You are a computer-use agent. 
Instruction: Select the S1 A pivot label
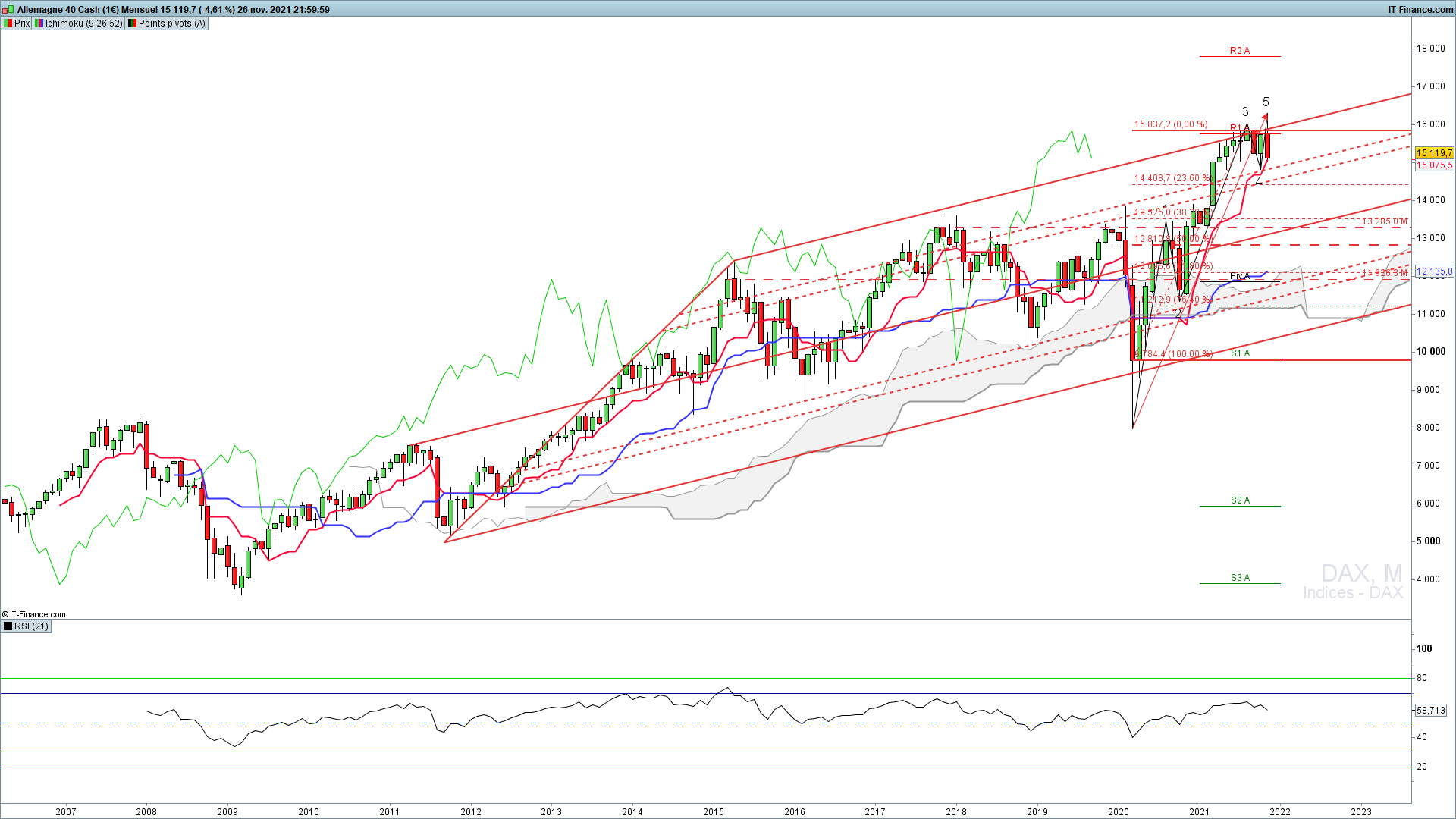coord(1240,353)
